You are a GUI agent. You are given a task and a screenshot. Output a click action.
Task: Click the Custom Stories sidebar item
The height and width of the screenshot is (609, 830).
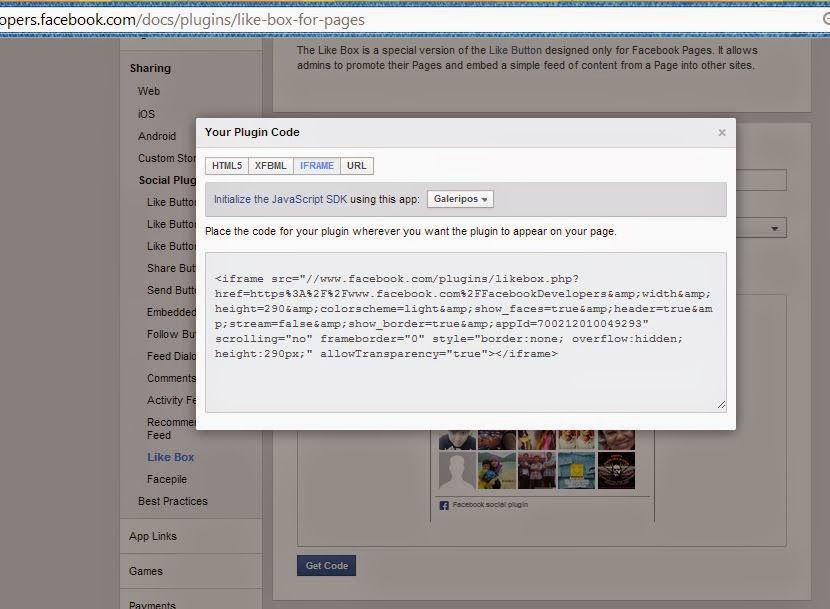point(167,158)
